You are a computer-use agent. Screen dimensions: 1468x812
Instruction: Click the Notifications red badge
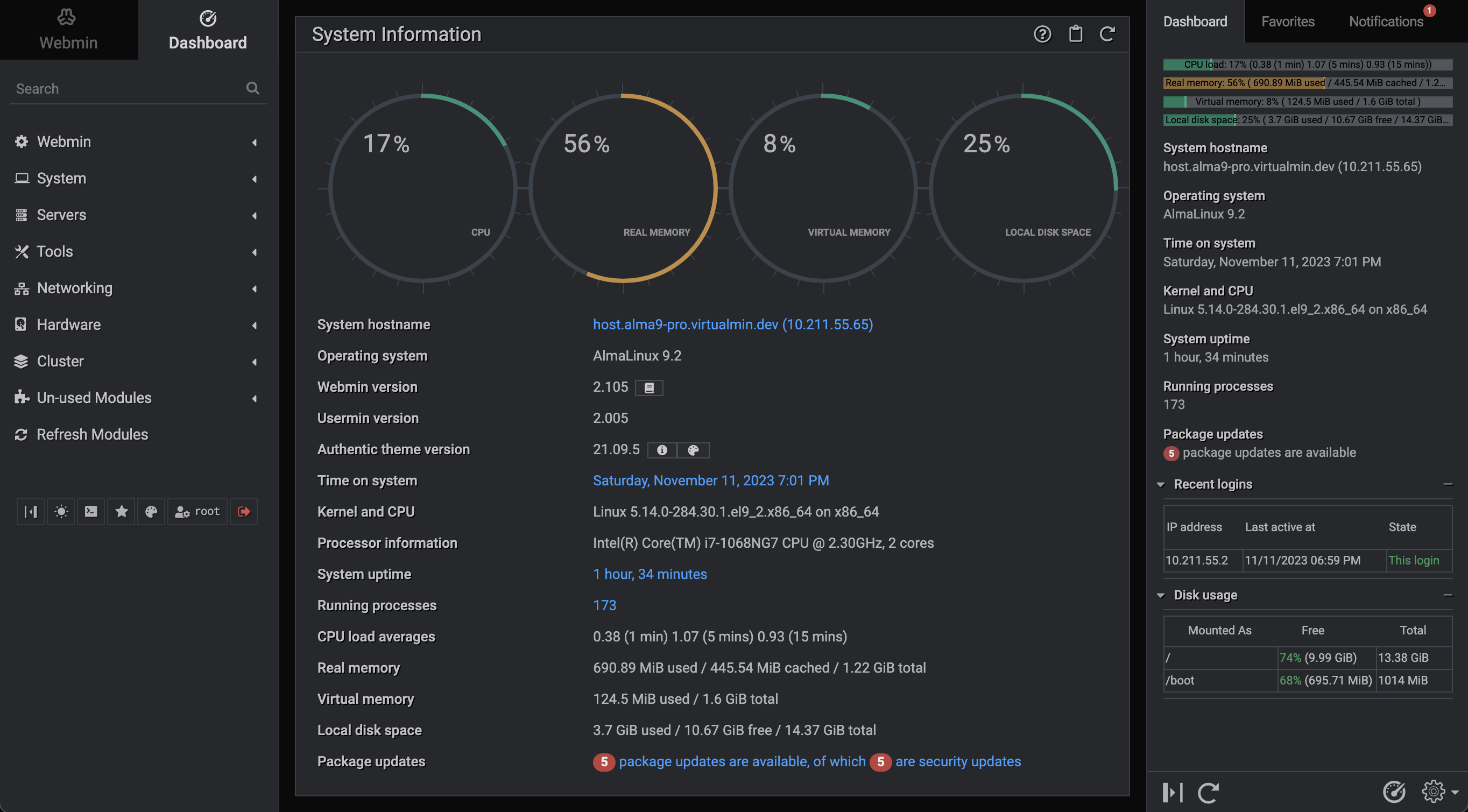coord(1429,10)
